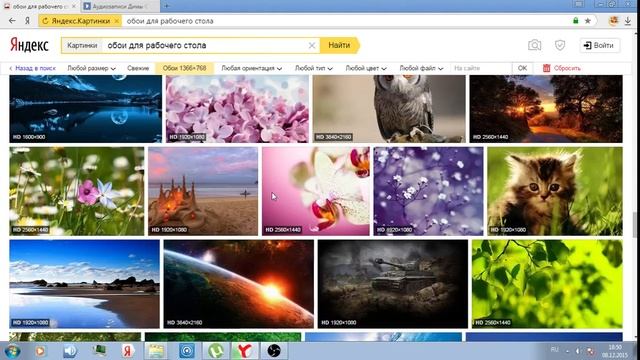Viewport: 640px width, 360px height.
Task: Open the blue sky seashore wallpaper
Action: (x=84, y=284)
